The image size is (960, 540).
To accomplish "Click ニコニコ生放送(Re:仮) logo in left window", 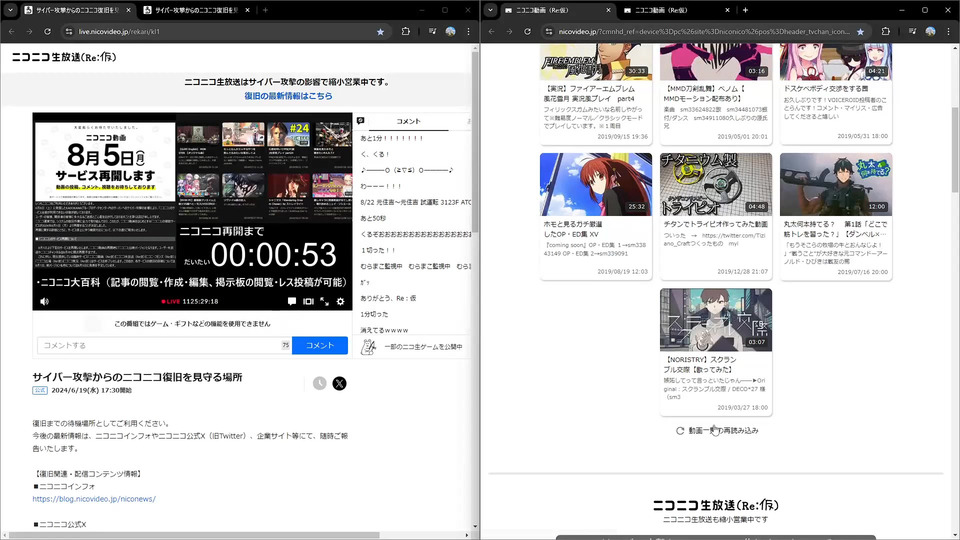I will coord(64,57).
